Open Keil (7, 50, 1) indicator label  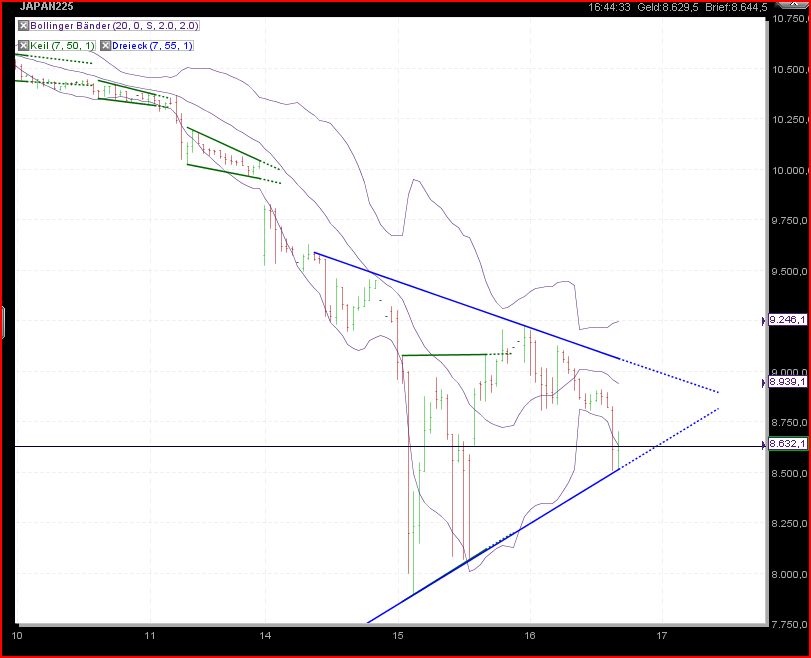(62, 46)
